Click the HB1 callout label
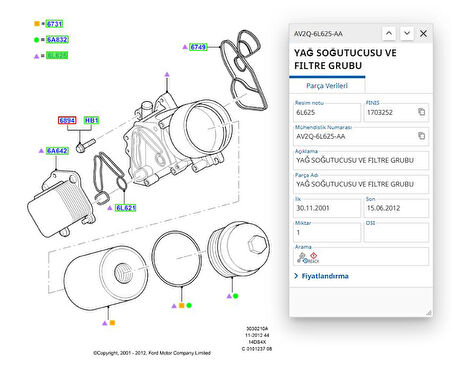452x372 pixels. tap(91, 120)
